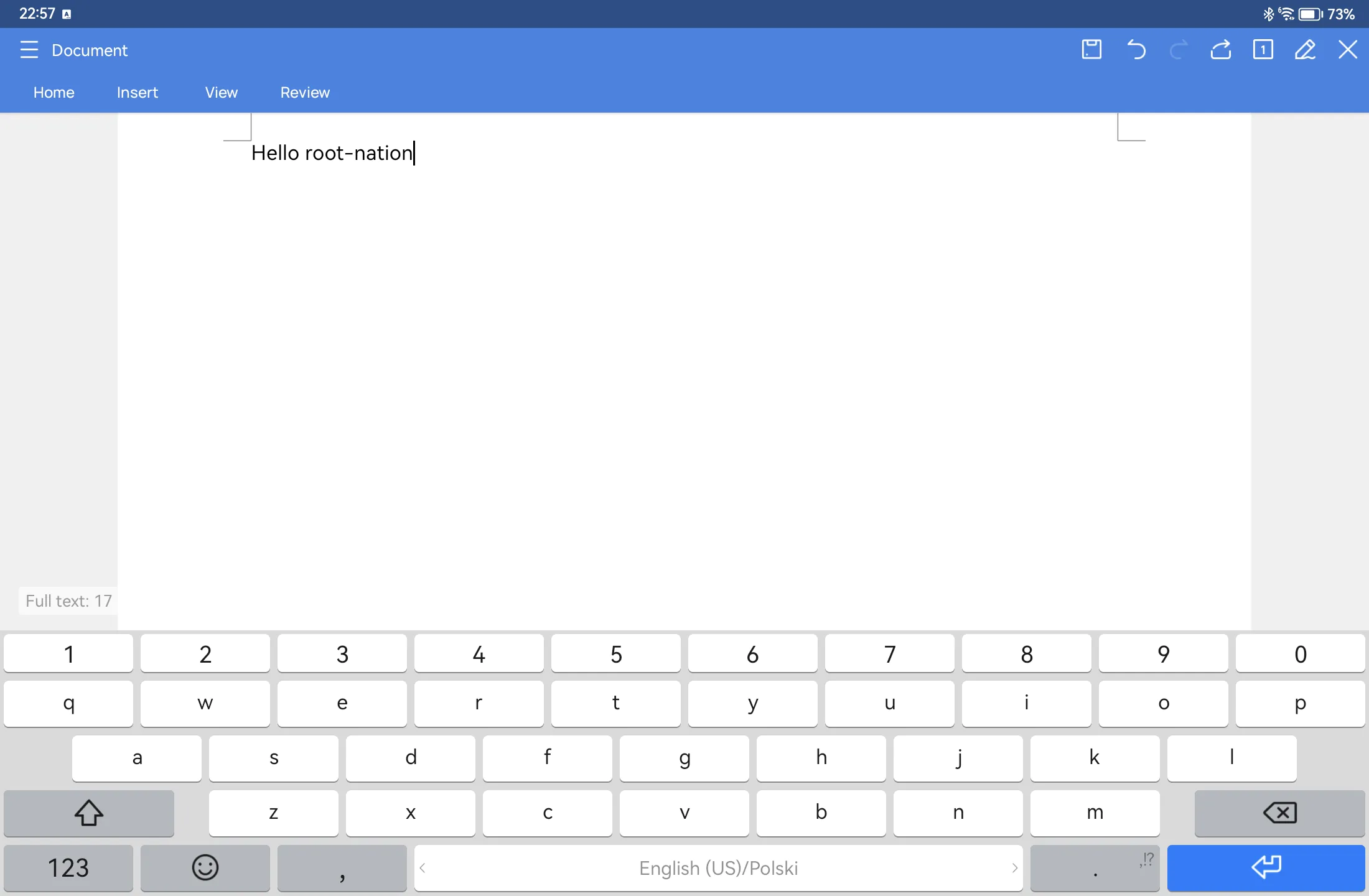Image resolution: width=1369 pixels, height=896 pixels.
Task: Tap the i key
Action: click(1027, 703)
